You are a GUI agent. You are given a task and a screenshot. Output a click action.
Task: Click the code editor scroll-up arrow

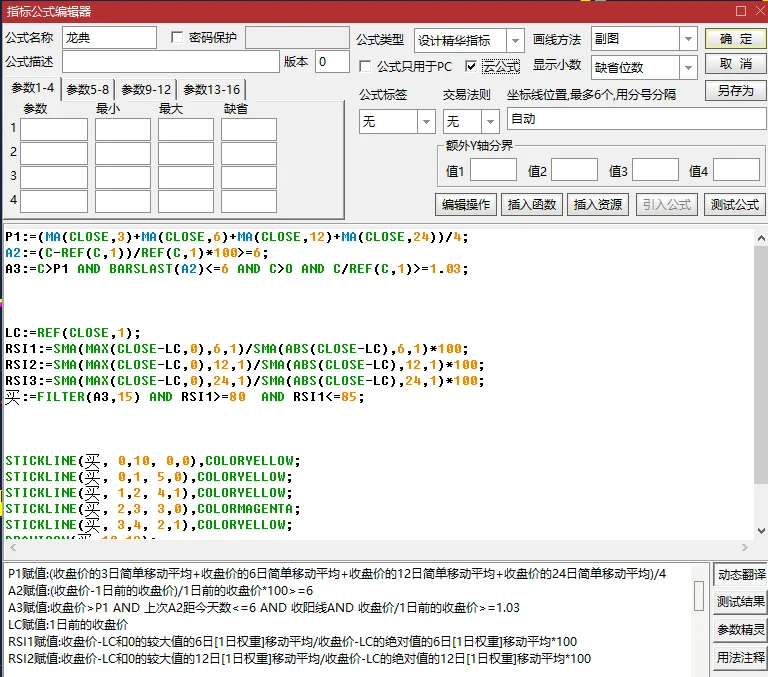[x=761, y=239]
